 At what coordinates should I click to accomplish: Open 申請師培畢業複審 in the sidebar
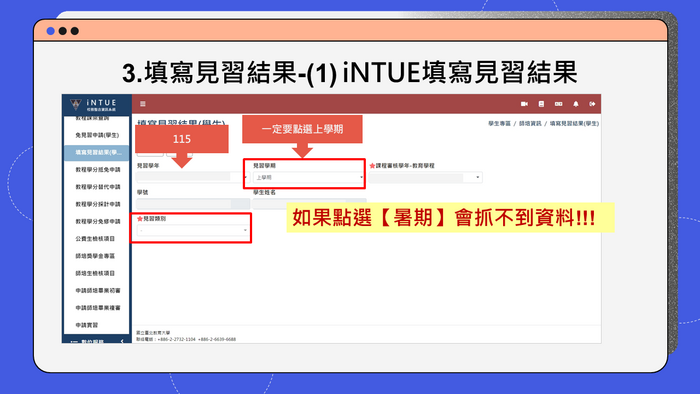point(98,308)
